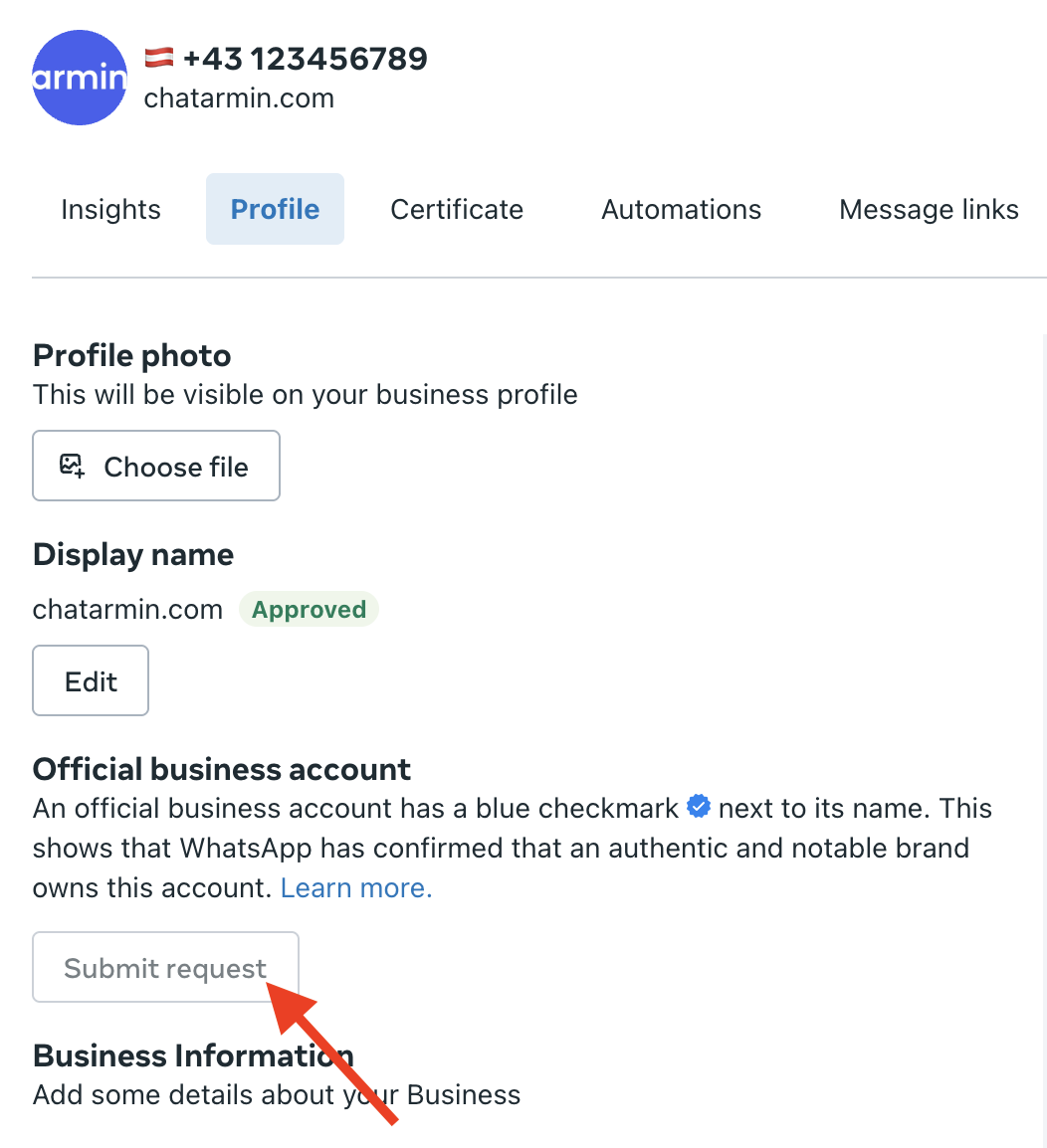This screenshot has height=1148, width=1047.
Task: Click the blue verified checkmark badge
Action: [x=699, y=807]
